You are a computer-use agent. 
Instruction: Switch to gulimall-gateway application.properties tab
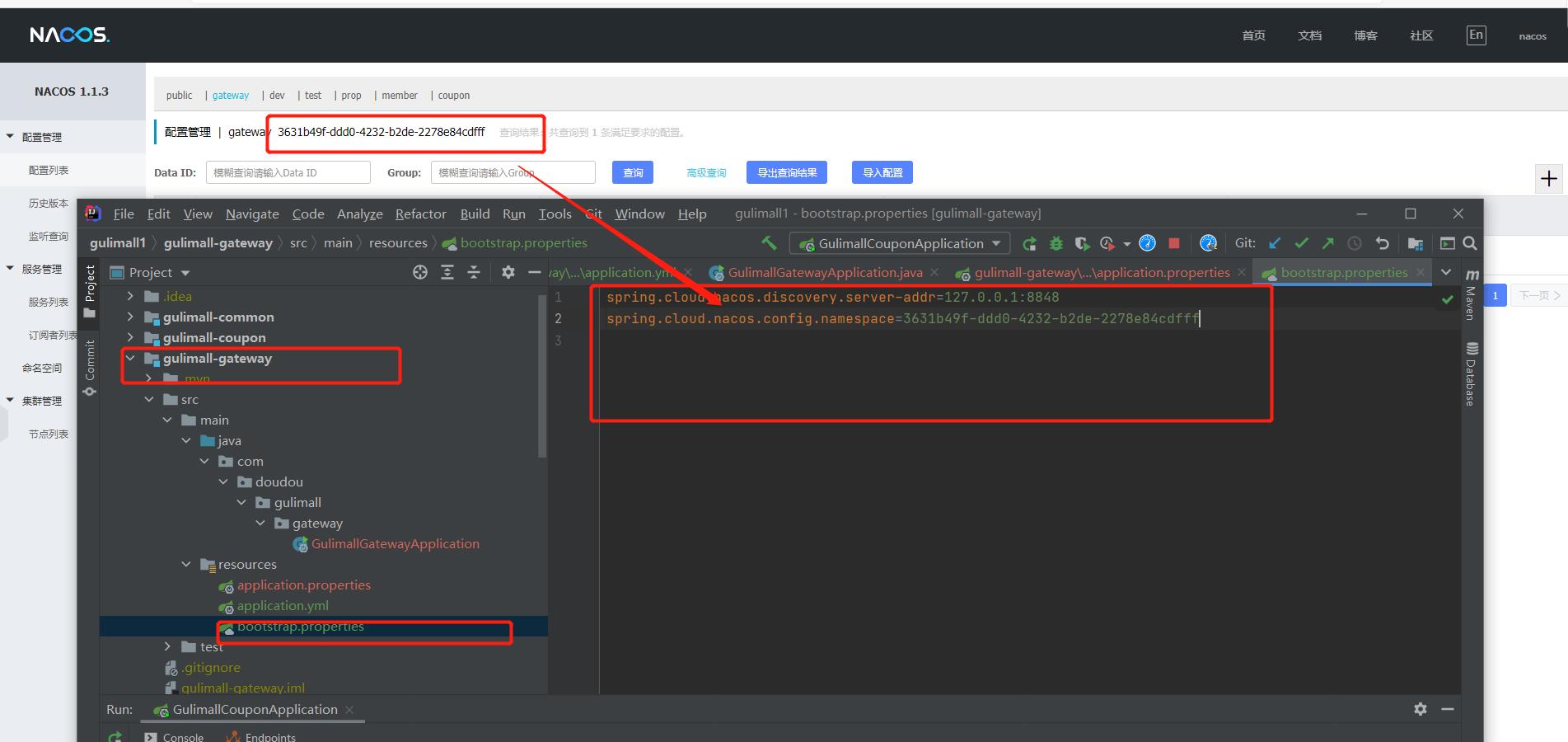(x=1102, y=272)
